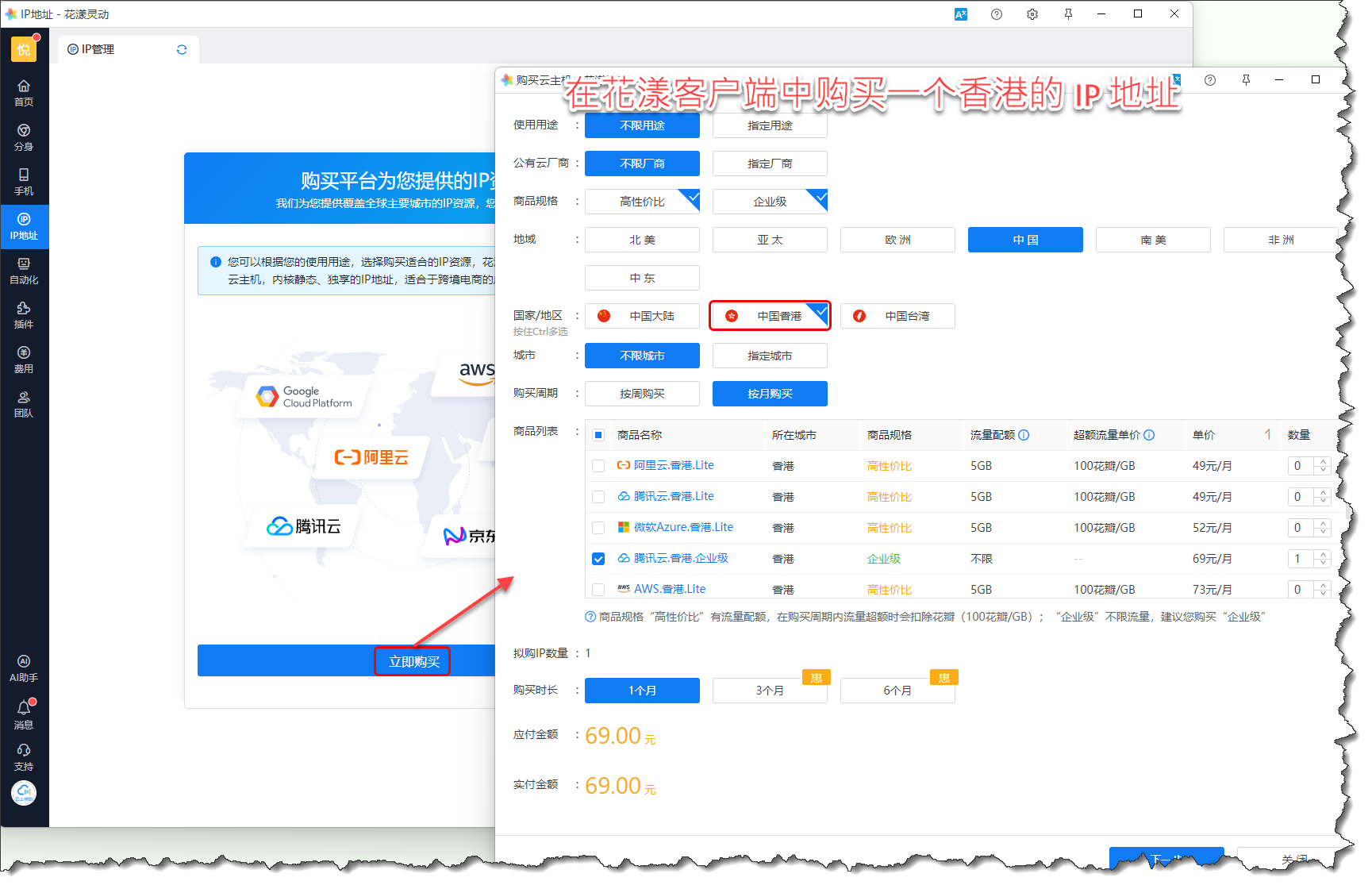Select 中国台湾 country option
Screen dimensions: 1372x889
[x=897, y=316]
